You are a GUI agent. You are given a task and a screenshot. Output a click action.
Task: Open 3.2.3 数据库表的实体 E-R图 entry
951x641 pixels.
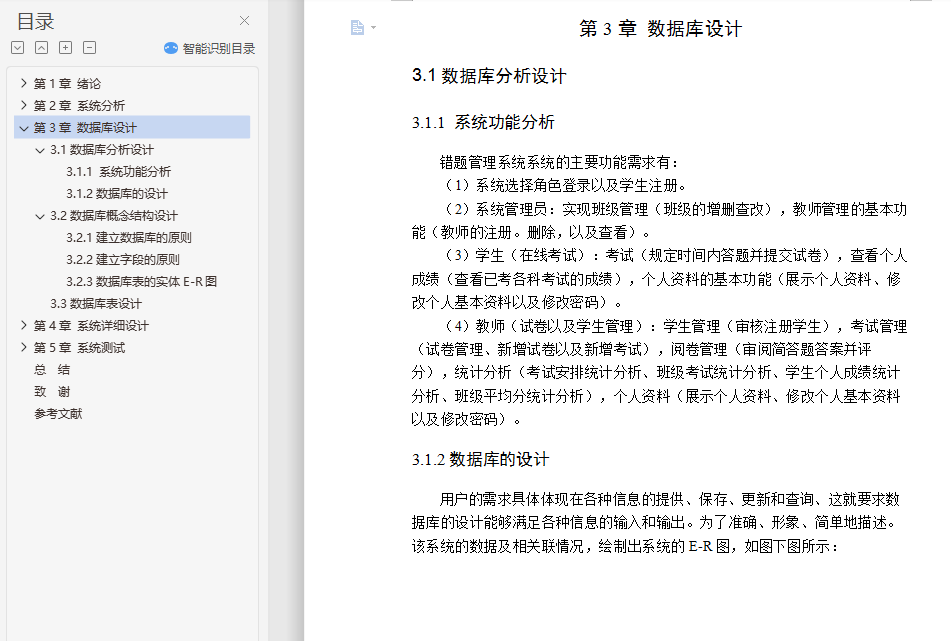pyautogui.click(x=141, y=281)
